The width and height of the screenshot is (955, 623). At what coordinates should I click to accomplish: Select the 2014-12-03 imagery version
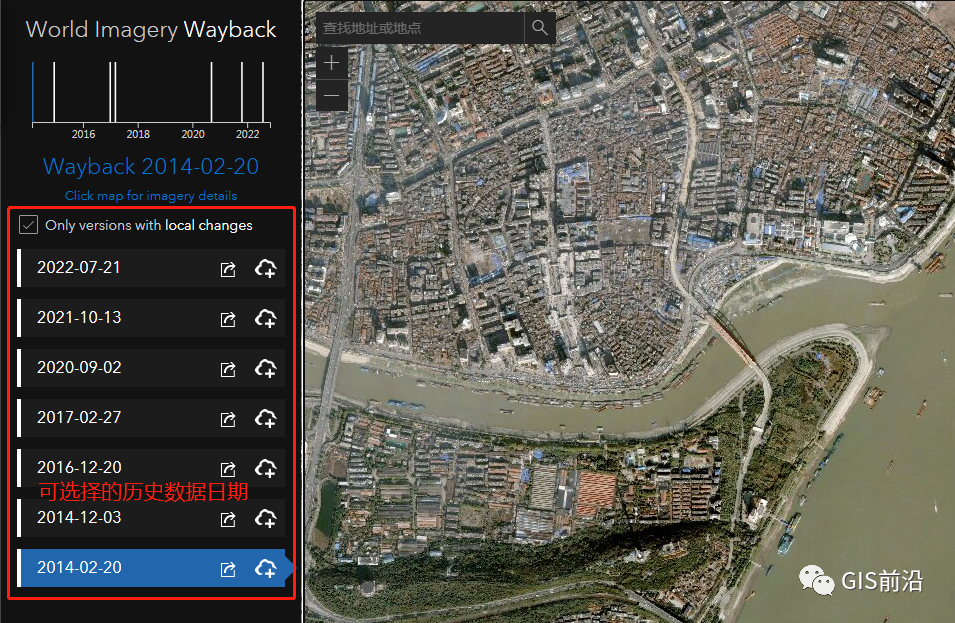(x=151, y=518)
